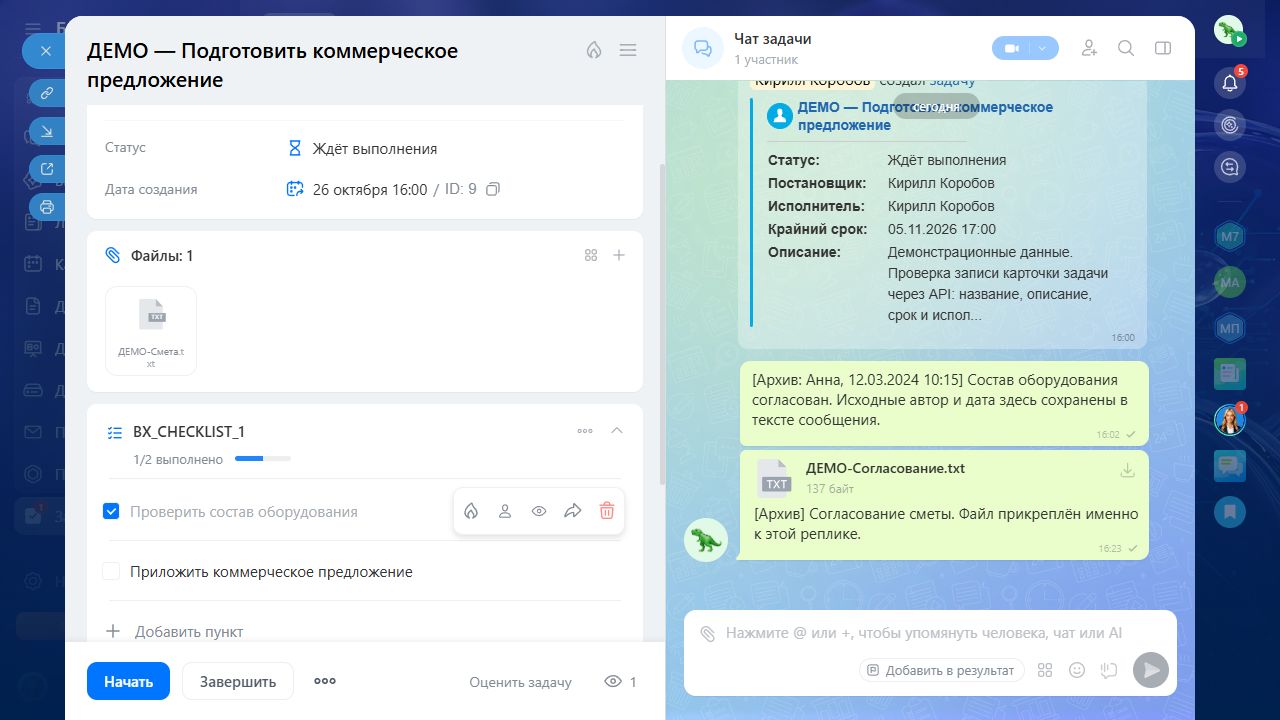This screenshot has height=720, width=1280.
Task: Close the task panel with the X button
Action: pyautogui.click(x=44, y=50)
